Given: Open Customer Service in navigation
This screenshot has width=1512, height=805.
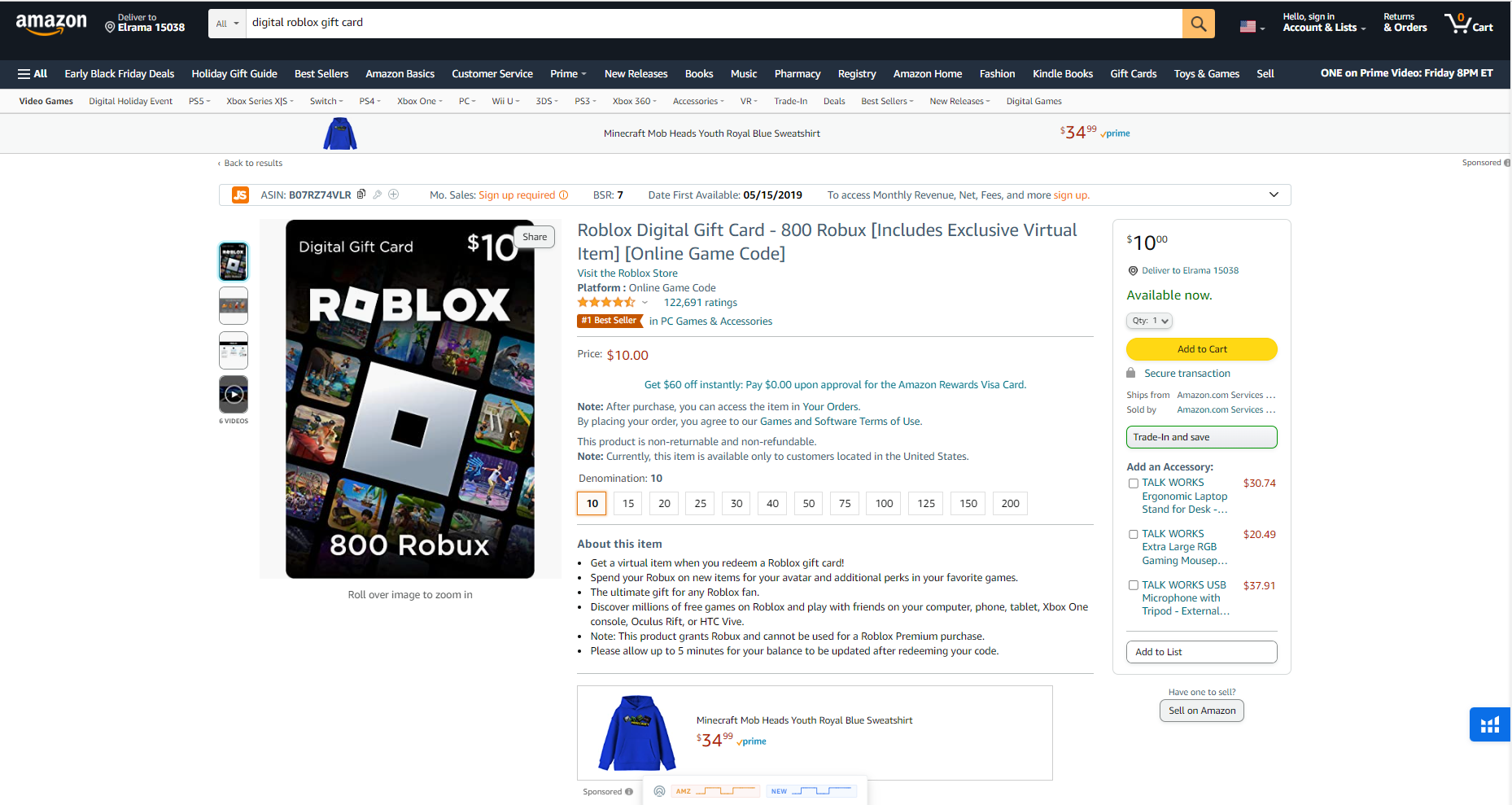Looking at the screenshot, I should coord(492,73).
